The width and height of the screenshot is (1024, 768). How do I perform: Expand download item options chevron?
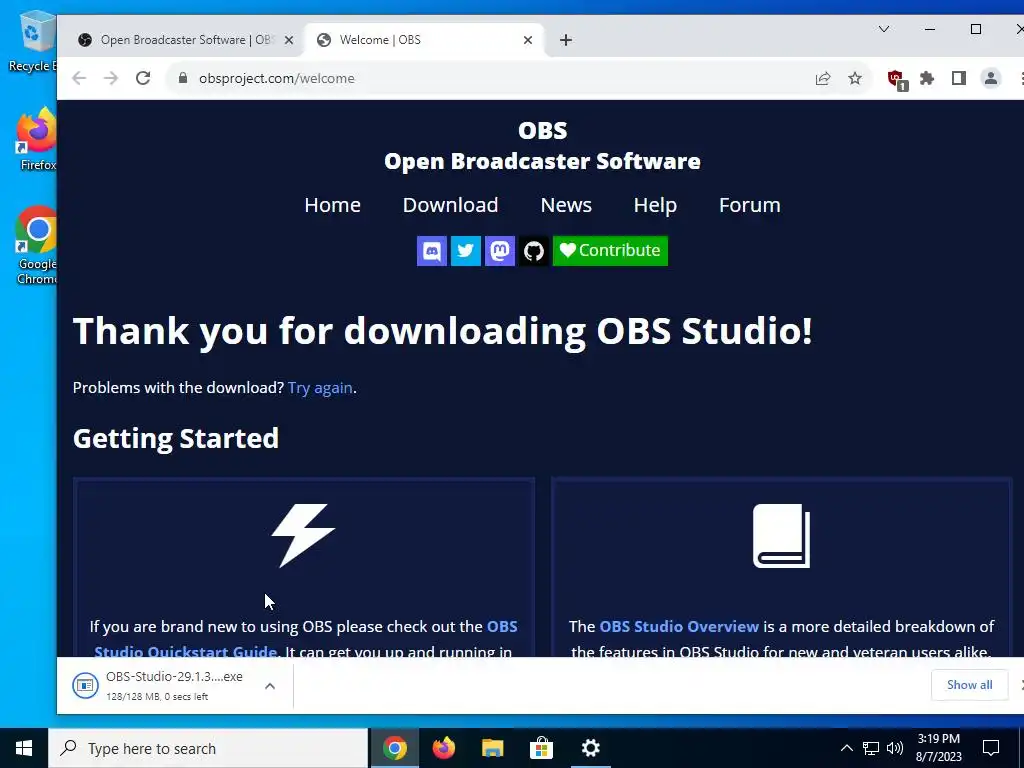click(x=270, y=686)
